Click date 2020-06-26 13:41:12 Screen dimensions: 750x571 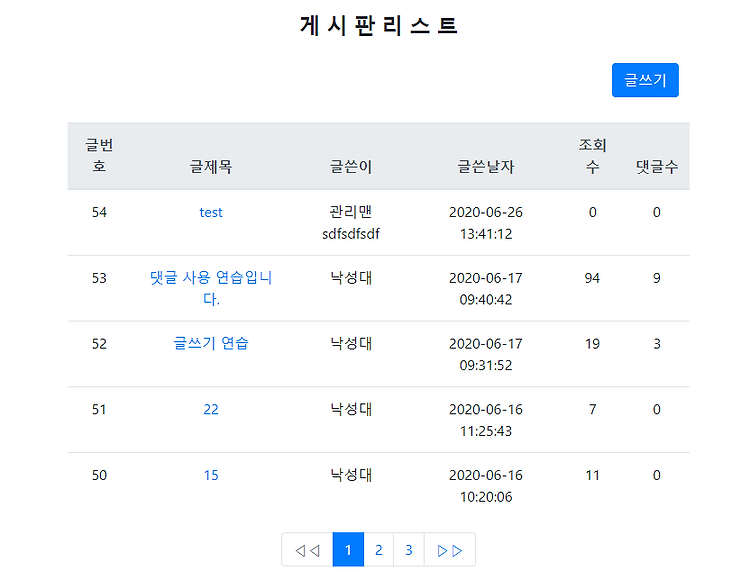485,223
